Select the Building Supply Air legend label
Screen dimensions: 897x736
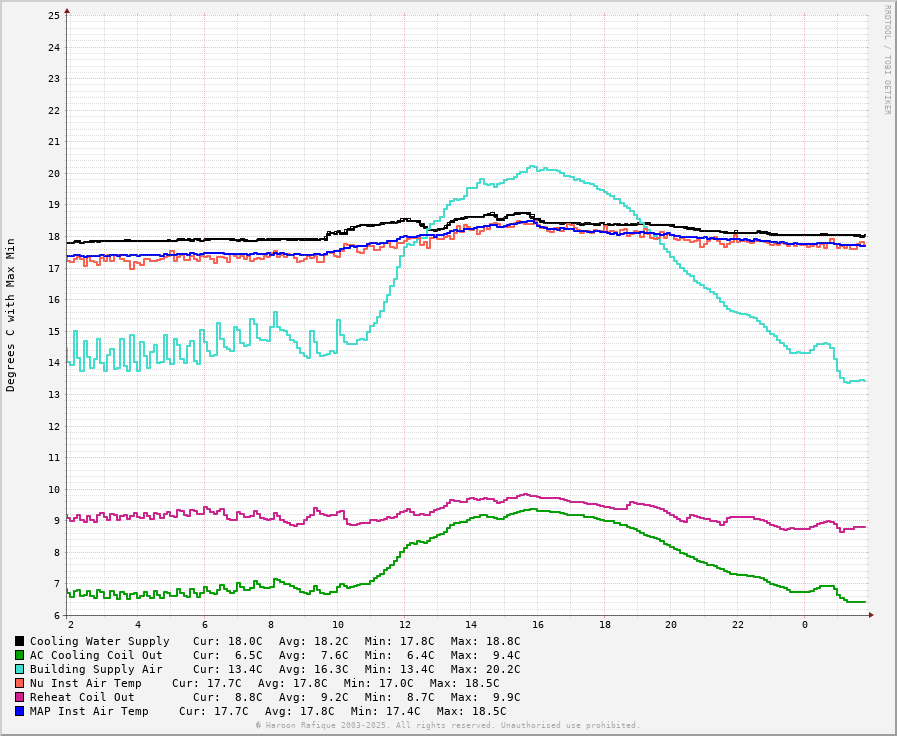(x=96, y=669)
